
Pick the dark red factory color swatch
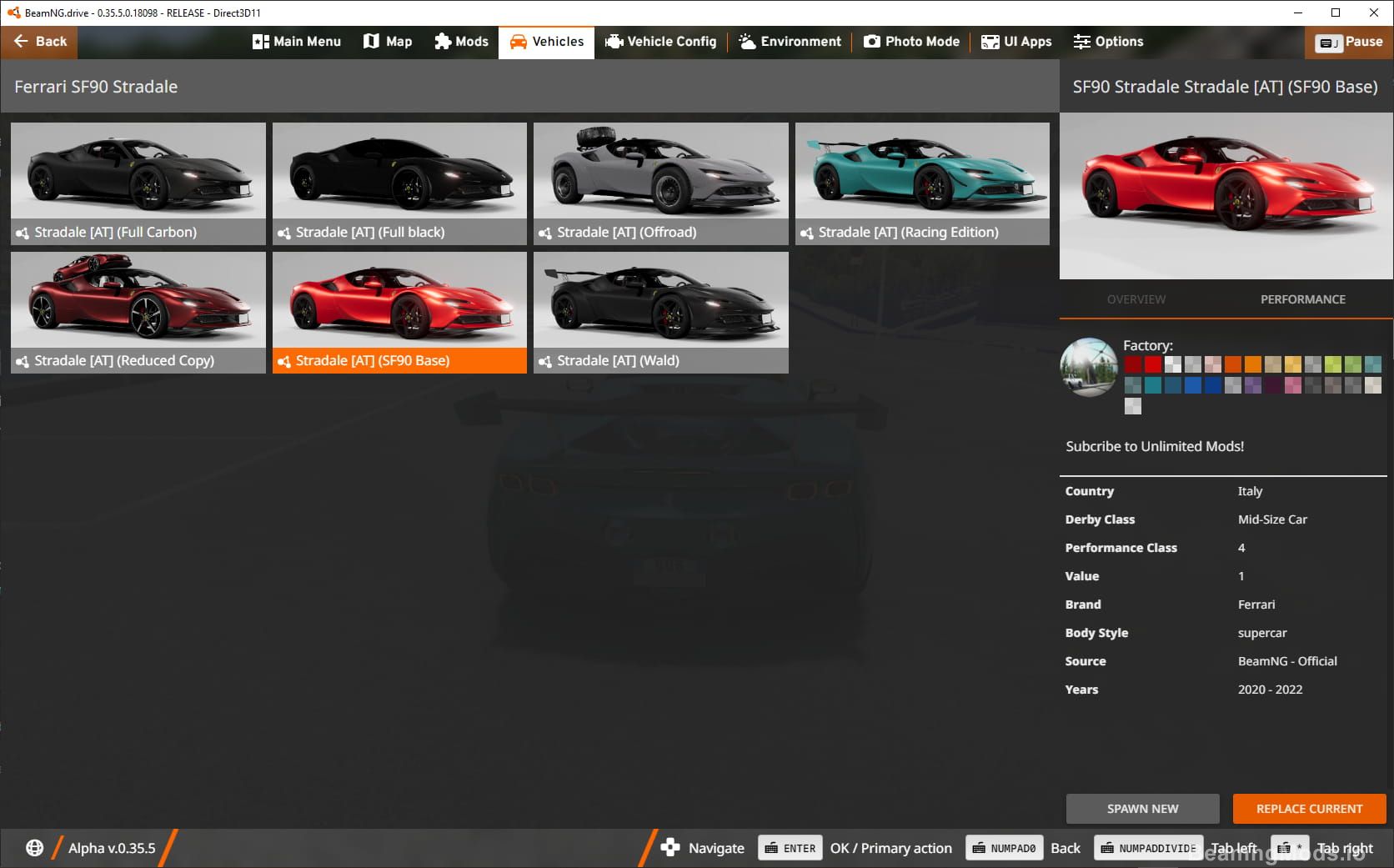pyautogui.click(x=1132, y=364)
